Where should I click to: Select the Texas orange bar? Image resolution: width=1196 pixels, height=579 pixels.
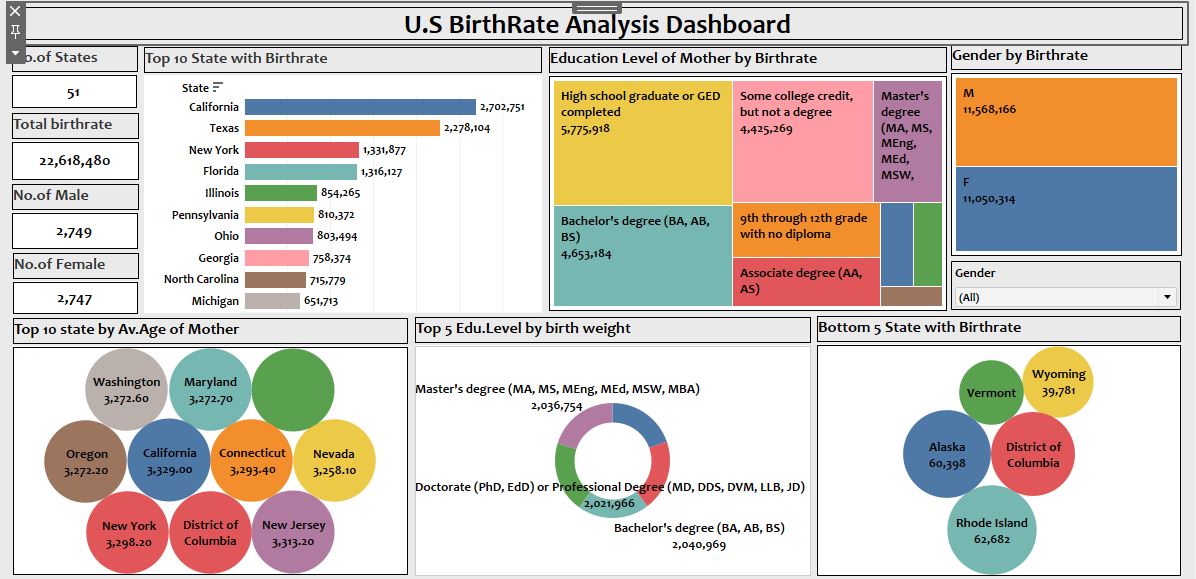[x=342, y=128]
